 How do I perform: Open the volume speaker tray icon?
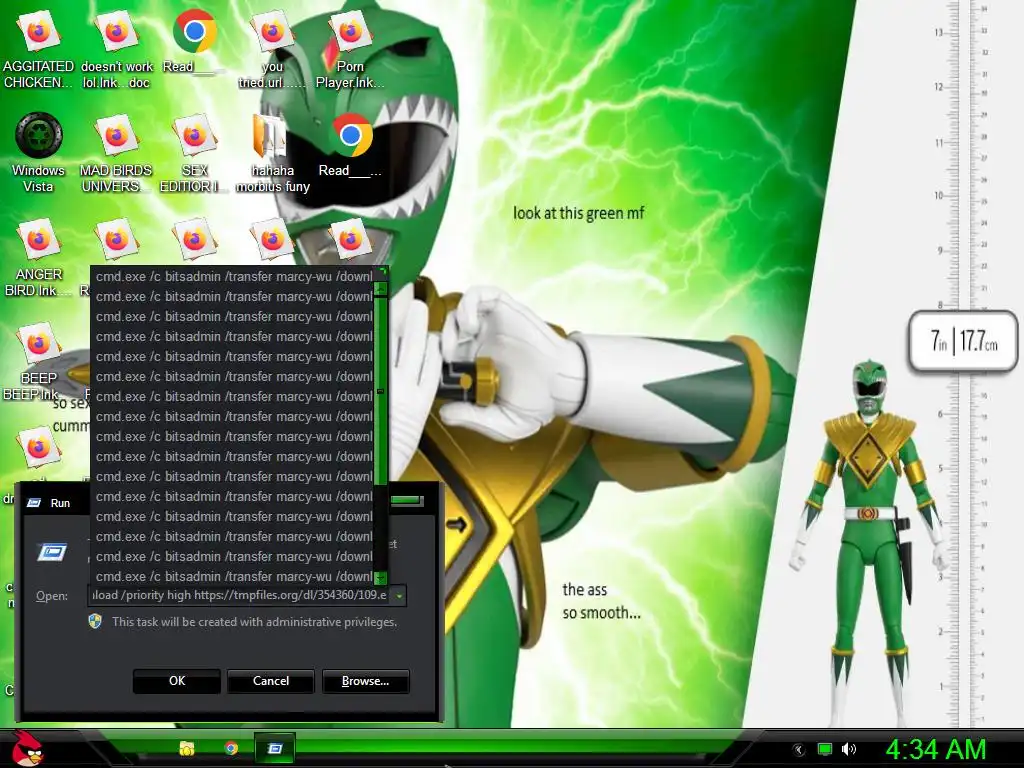(849, 750)
